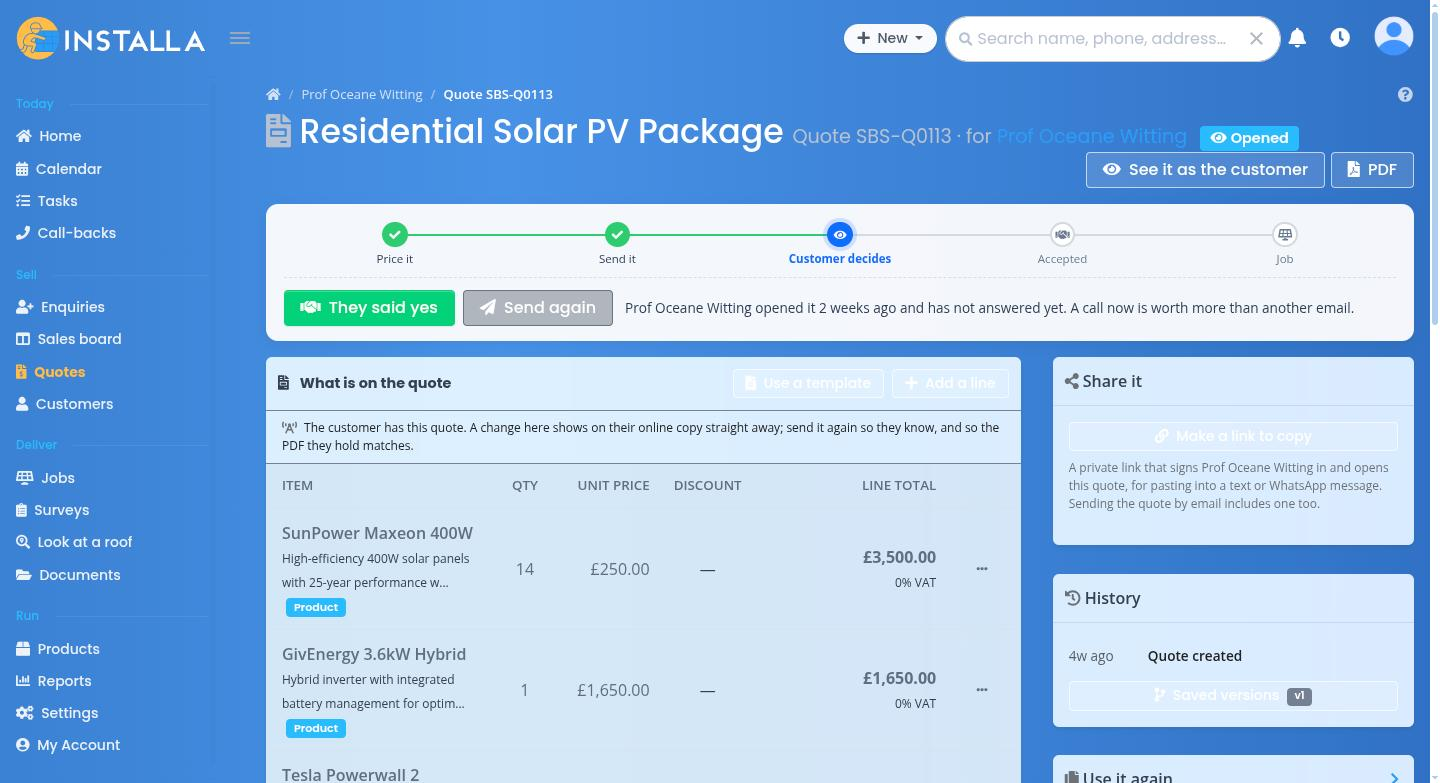Click the Accepted step handshake circle

pyautogui.click(x=1062, y=234)
